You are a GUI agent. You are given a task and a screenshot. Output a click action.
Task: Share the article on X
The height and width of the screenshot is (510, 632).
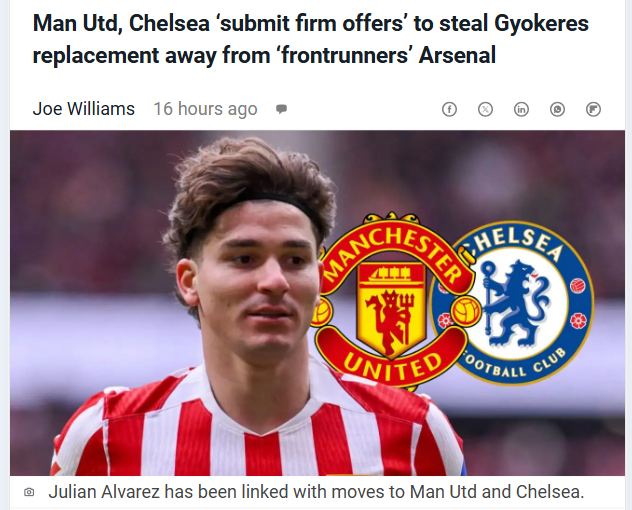click(485, 109)
